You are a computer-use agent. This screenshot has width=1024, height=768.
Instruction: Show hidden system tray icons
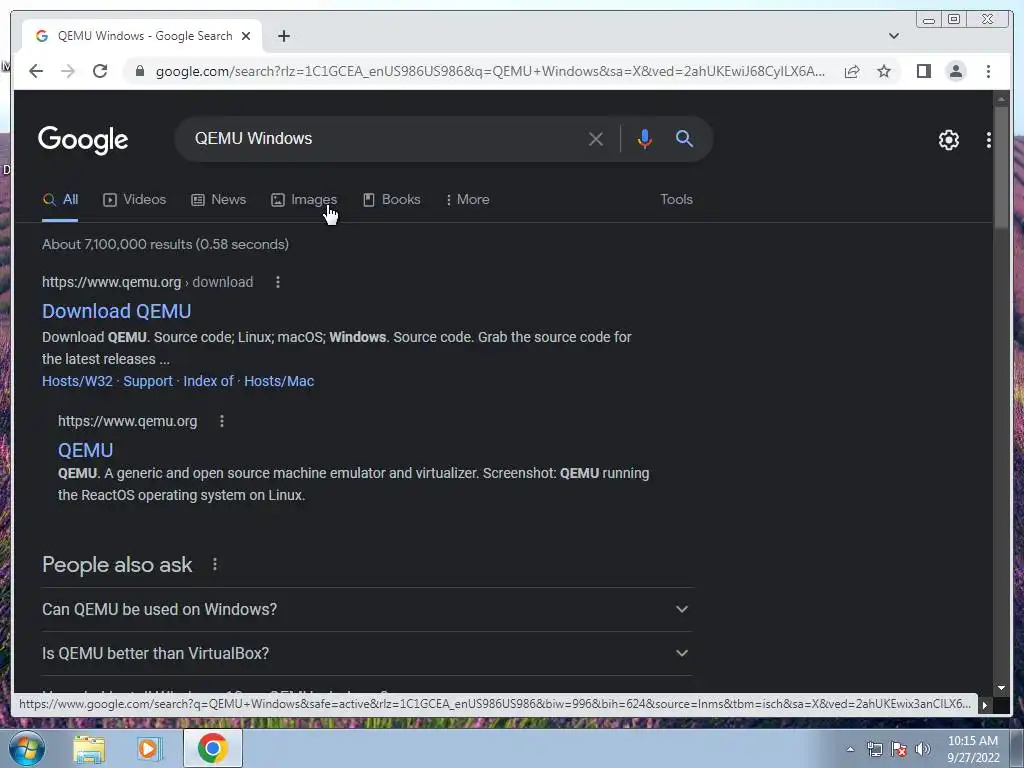pos(850,749)
